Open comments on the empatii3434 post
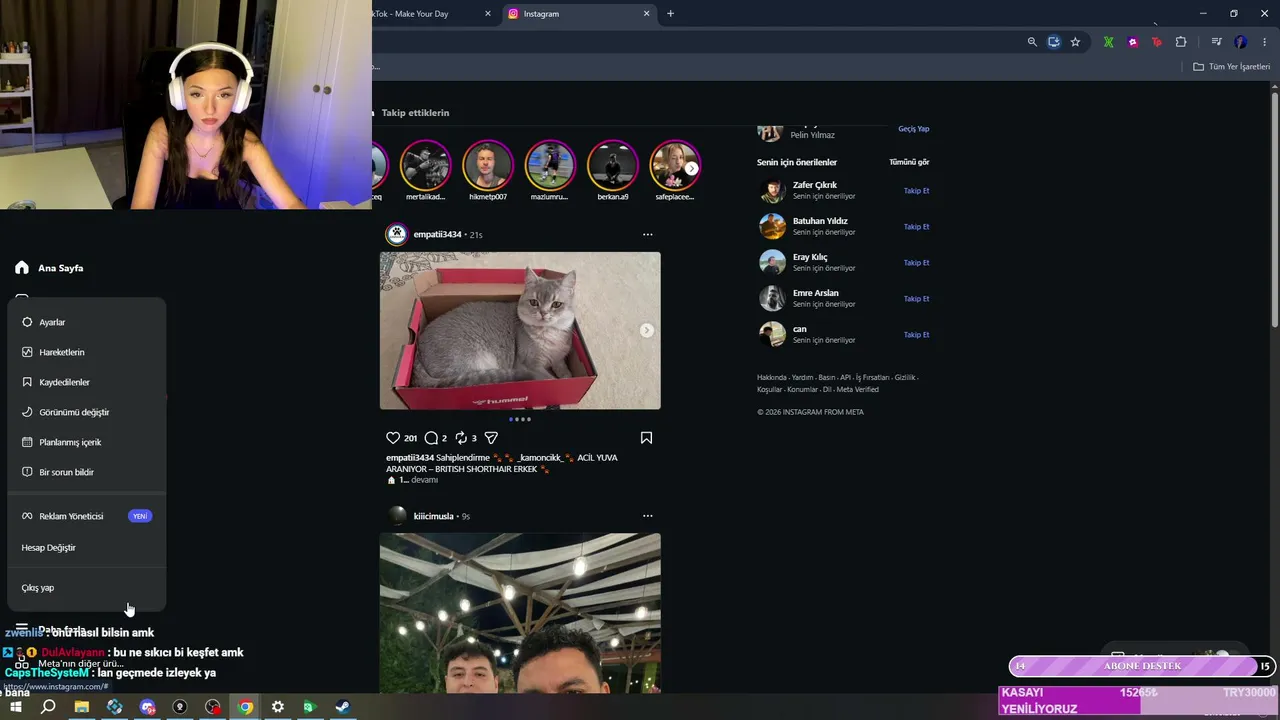This screenshot has width=1280, height=720. click(x=431, y=438)
